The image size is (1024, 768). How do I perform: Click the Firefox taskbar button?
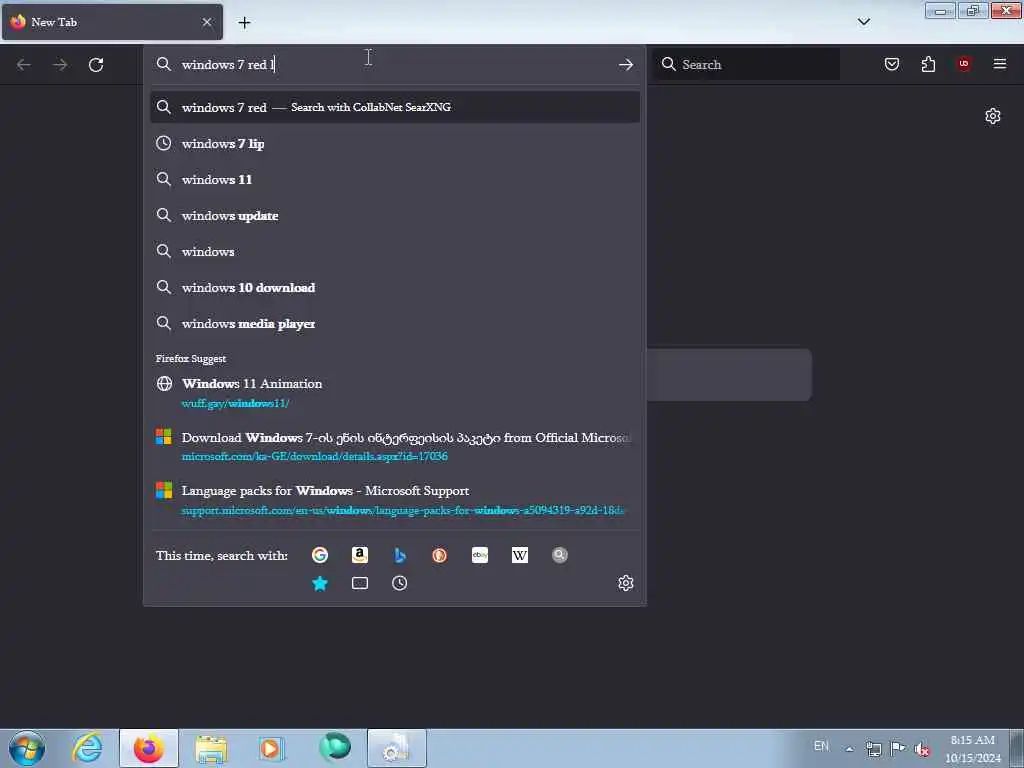(x=149, y=748)
